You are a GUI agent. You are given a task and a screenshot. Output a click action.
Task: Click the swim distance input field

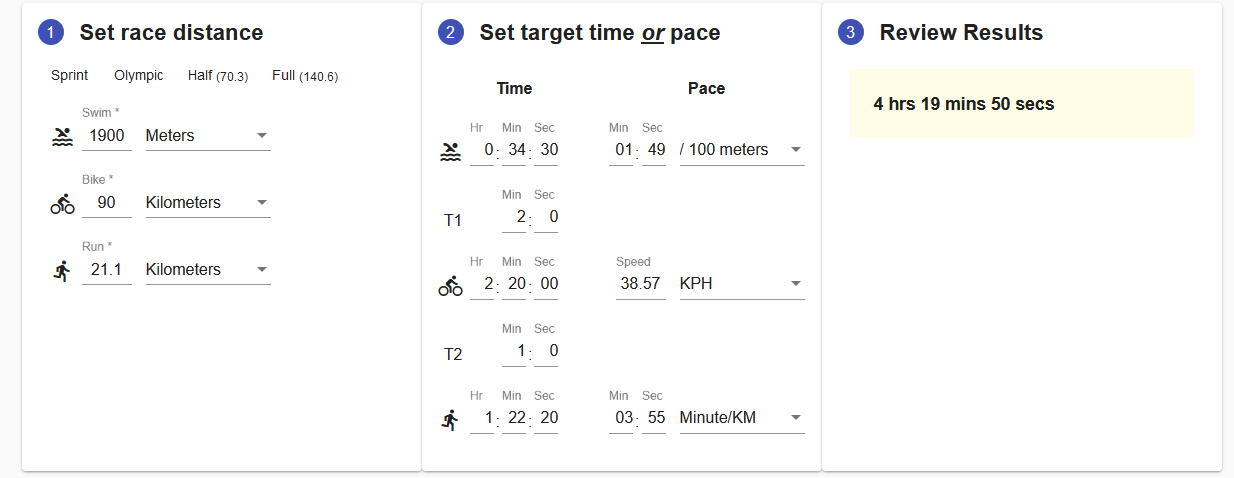107,136
